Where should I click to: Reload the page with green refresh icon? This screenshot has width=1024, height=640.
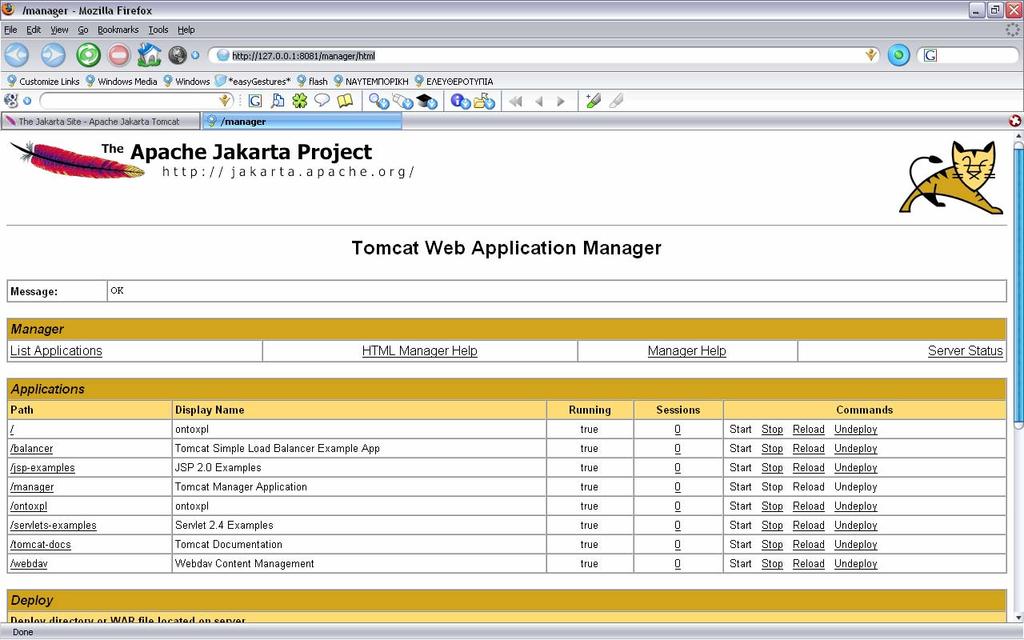[88, 56]
